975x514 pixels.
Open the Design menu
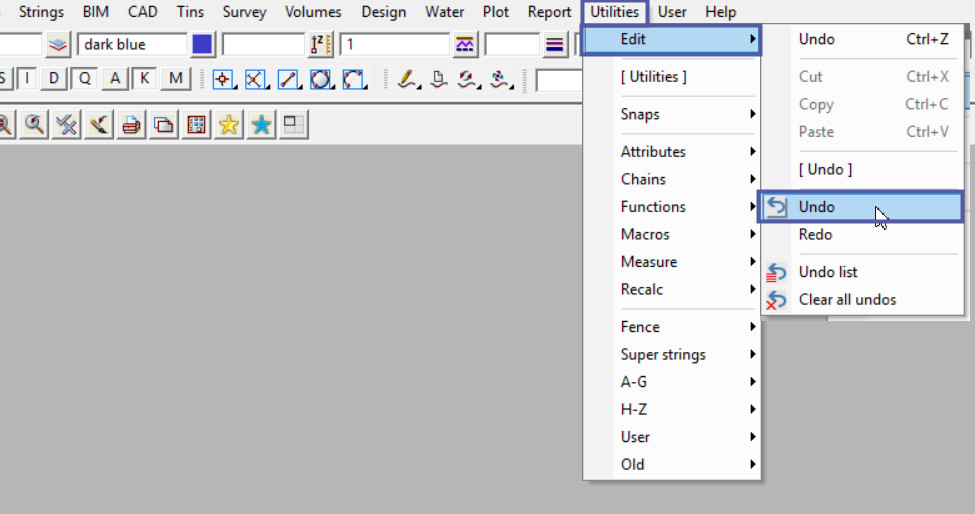383,12
